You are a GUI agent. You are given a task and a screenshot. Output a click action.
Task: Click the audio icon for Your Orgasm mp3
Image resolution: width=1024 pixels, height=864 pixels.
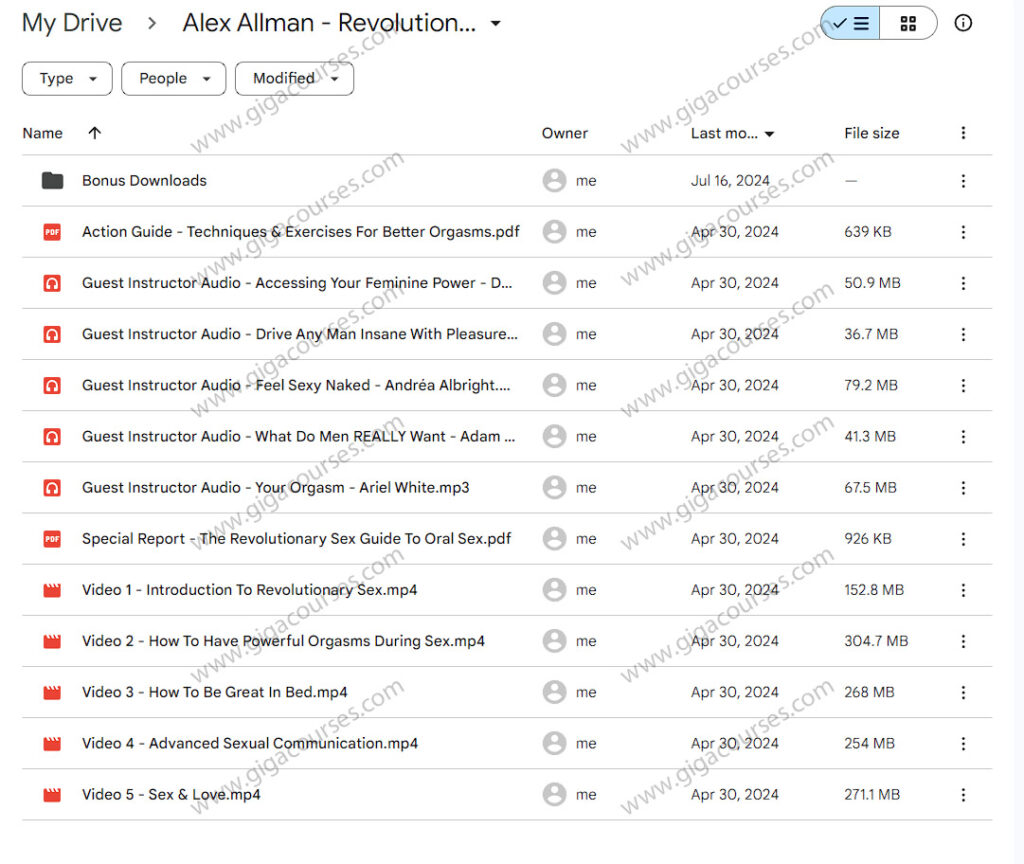pos(52,488)
